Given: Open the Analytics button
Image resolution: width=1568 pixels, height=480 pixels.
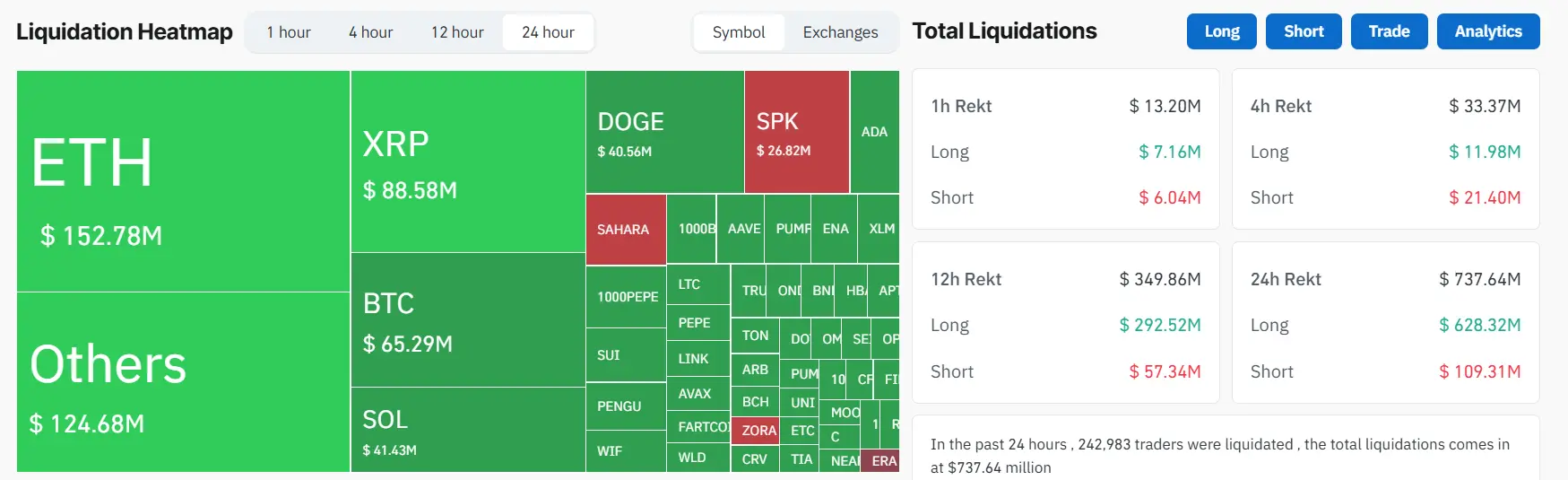Looking at the screenshot, I should click(1488, 31).
